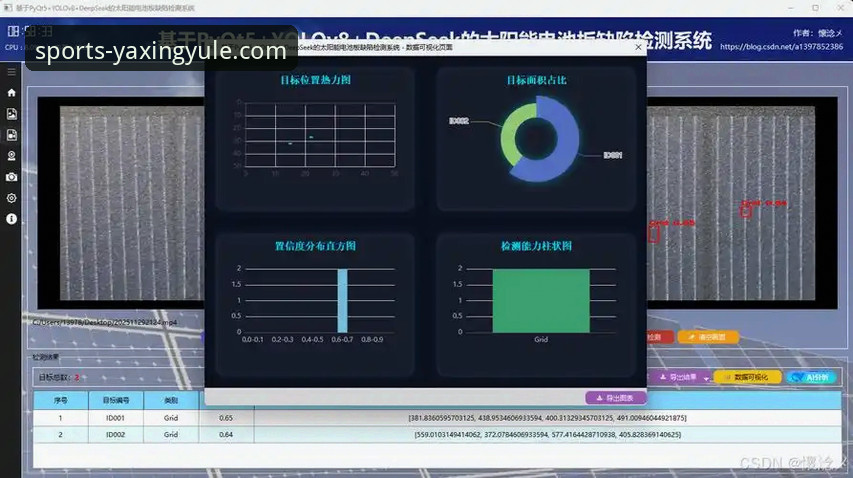Screen dimensions: 853x478
Task: Click the coordinates cell starting 381.836
Action: click(547, 418)
